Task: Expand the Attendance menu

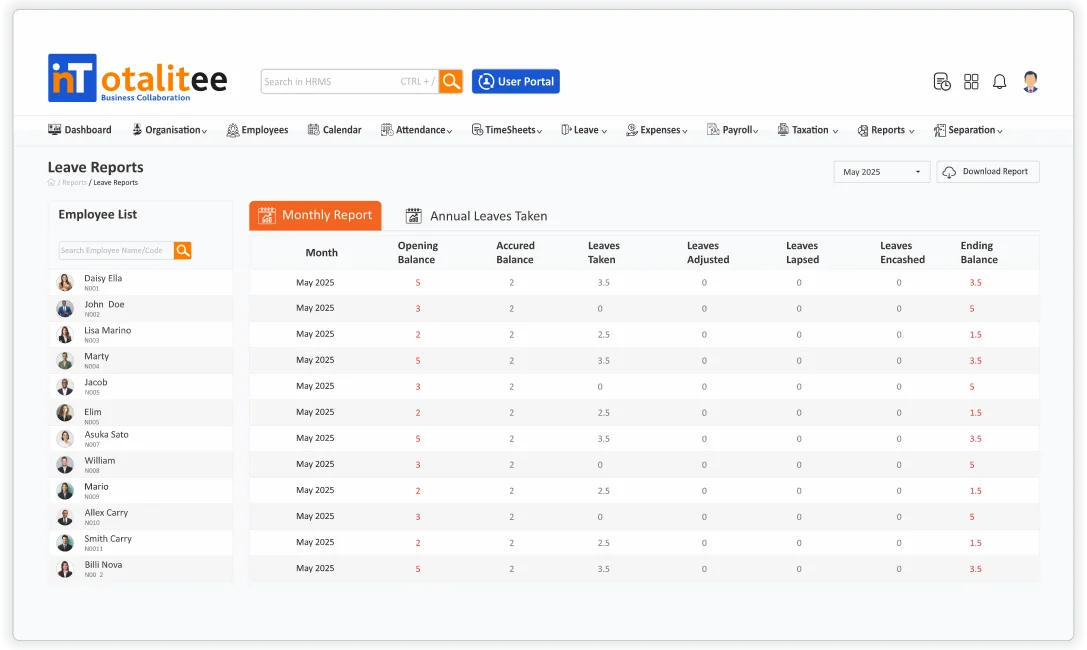Action: 417,130
